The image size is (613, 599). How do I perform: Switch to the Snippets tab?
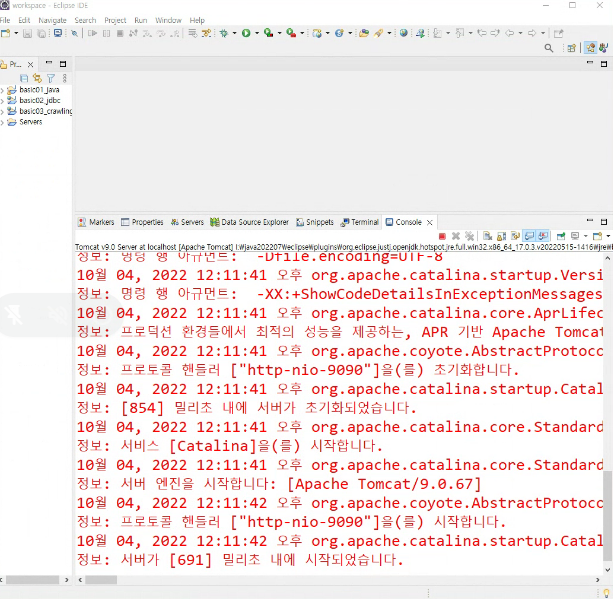[315, 222]
